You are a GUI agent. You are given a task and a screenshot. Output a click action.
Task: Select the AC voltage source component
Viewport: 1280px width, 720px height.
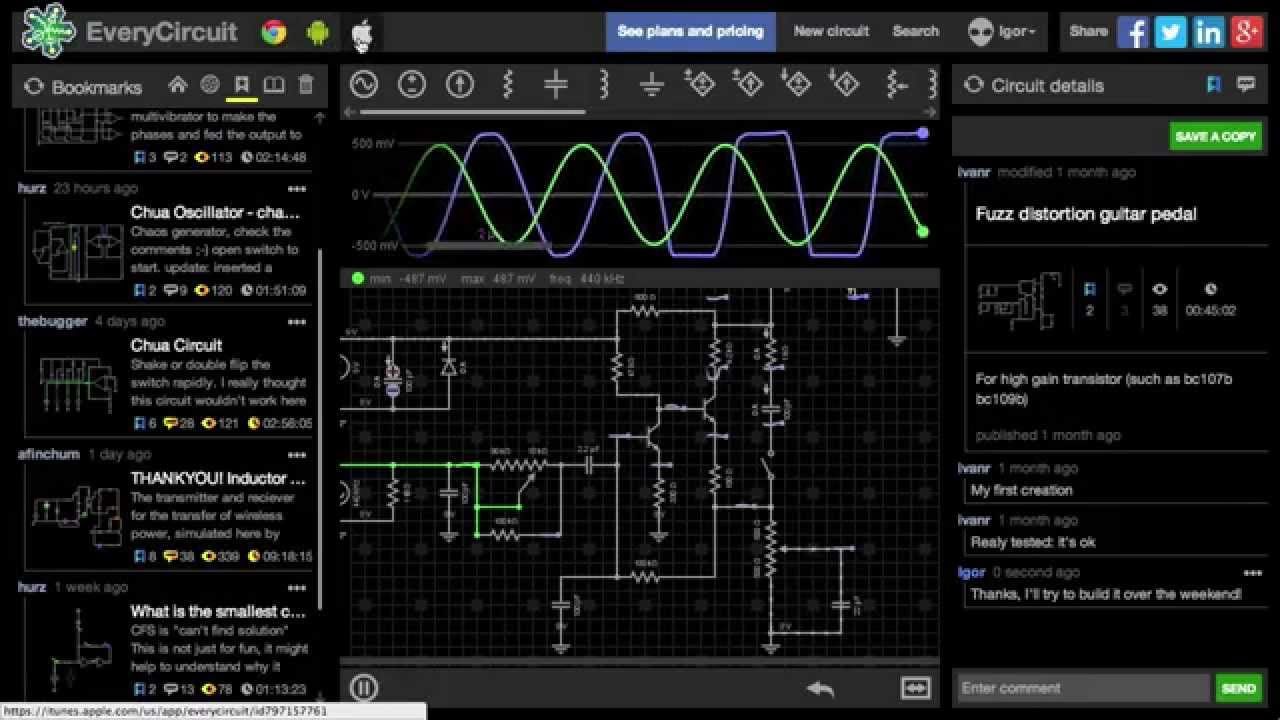363,84
